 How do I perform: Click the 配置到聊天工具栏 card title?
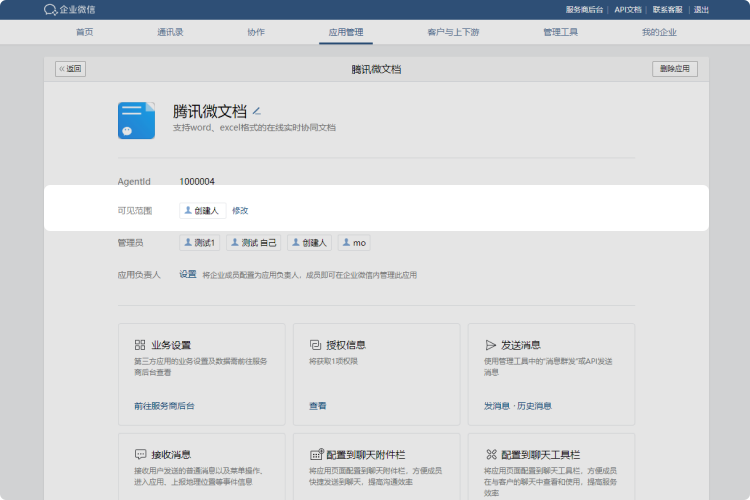tap(540, 454)
